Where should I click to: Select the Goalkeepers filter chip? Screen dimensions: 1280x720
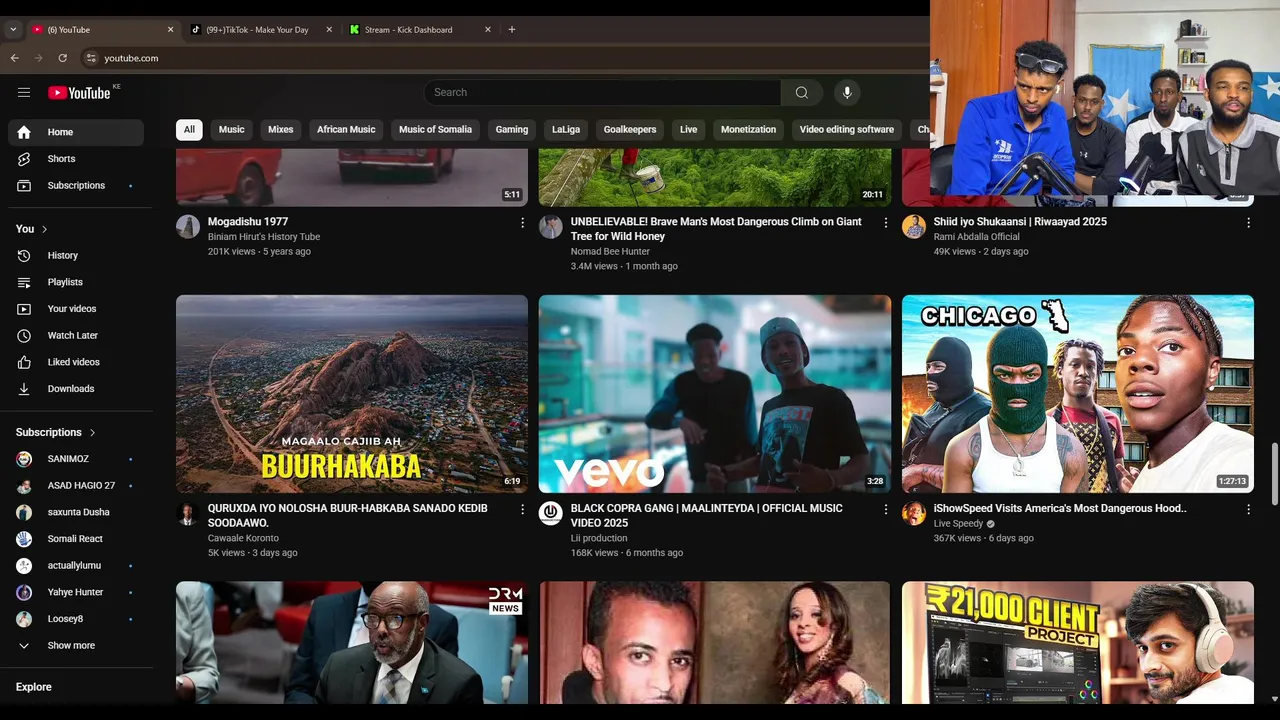click(x=630, y=129)
